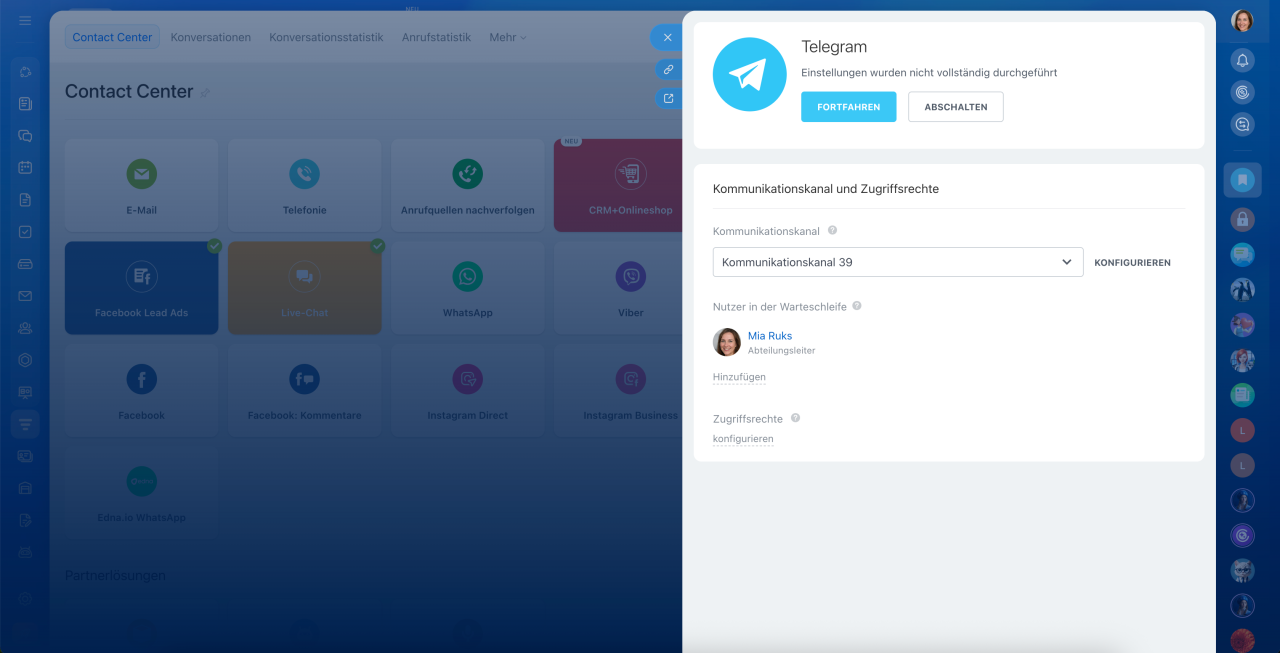Toggle the hamburger menu in left sidebar

click(25, 21)
